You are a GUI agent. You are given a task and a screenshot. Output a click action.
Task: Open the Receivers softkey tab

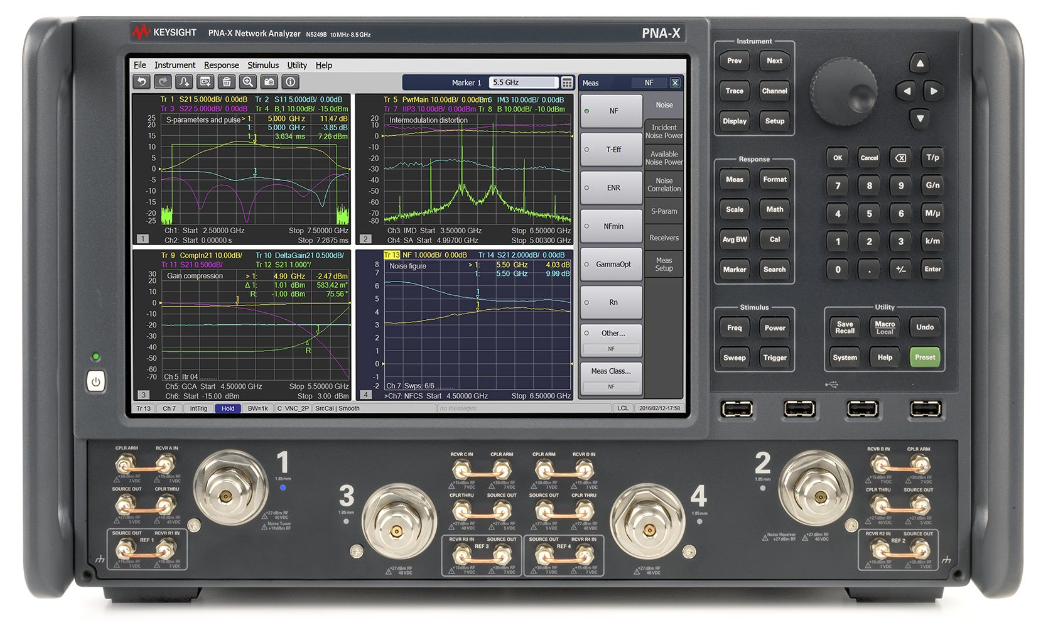pos(664,238)
